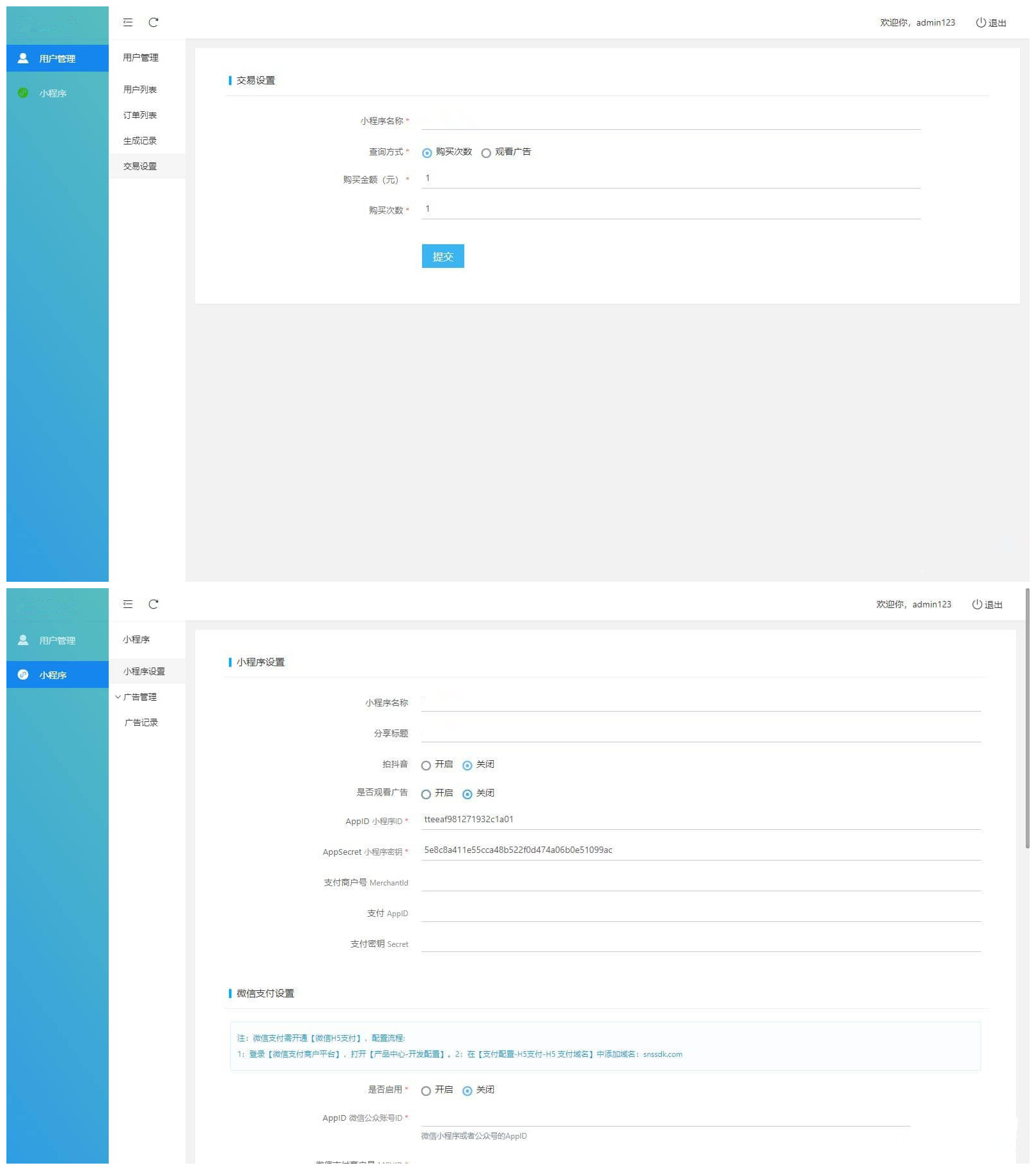Click the refresh icon in bottom panel header
The width and height of the screenshot is (1036, 1170).
tap(153, 604)
